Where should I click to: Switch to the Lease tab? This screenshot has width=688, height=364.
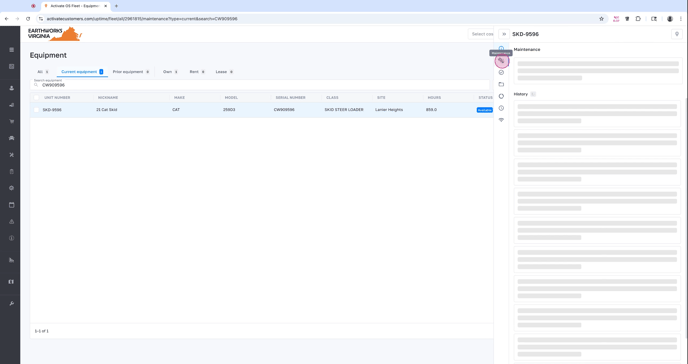pos(224,71)
